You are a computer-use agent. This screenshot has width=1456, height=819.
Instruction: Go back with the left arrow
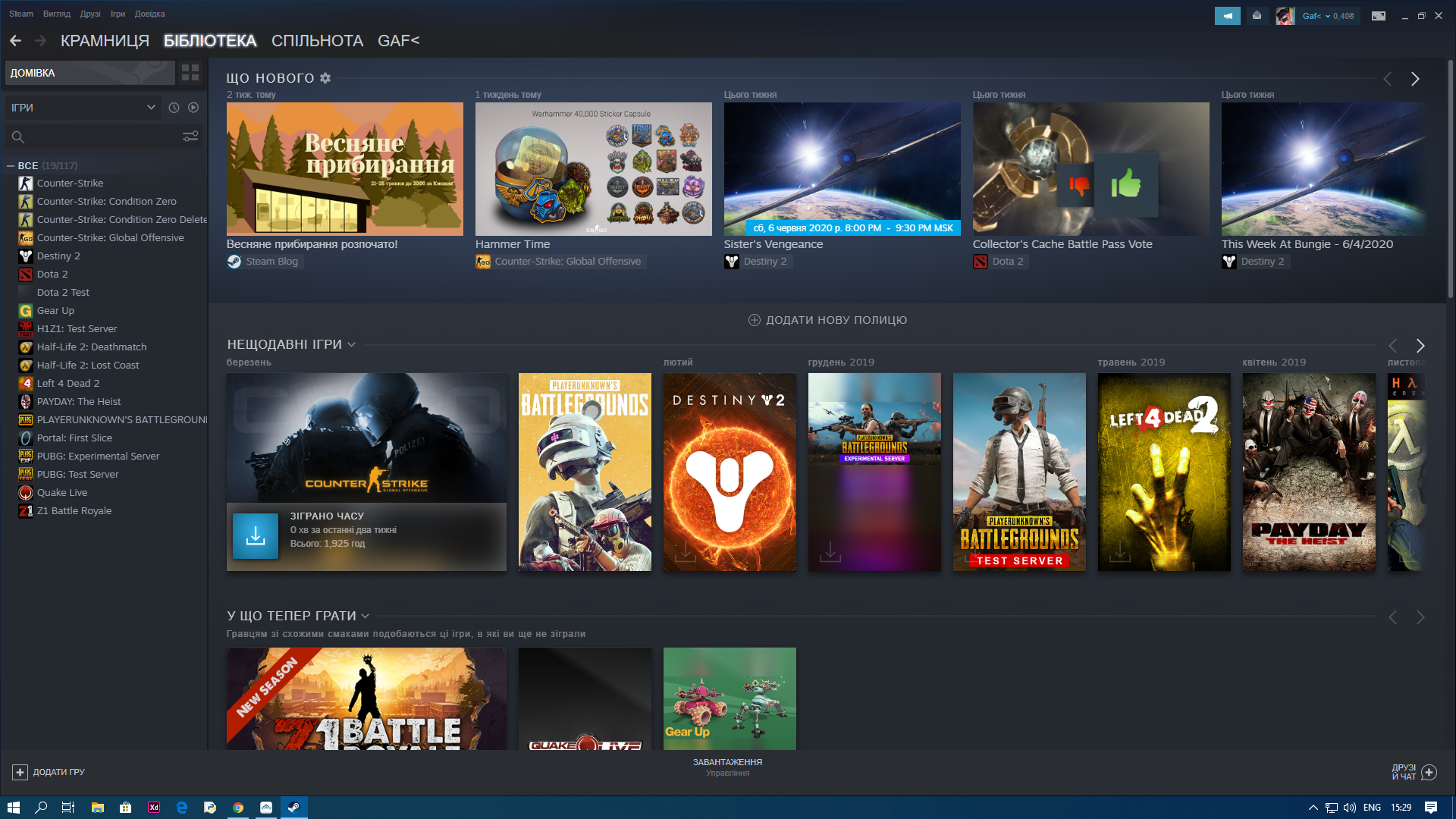pyautogui.click(x=15, y=41)
